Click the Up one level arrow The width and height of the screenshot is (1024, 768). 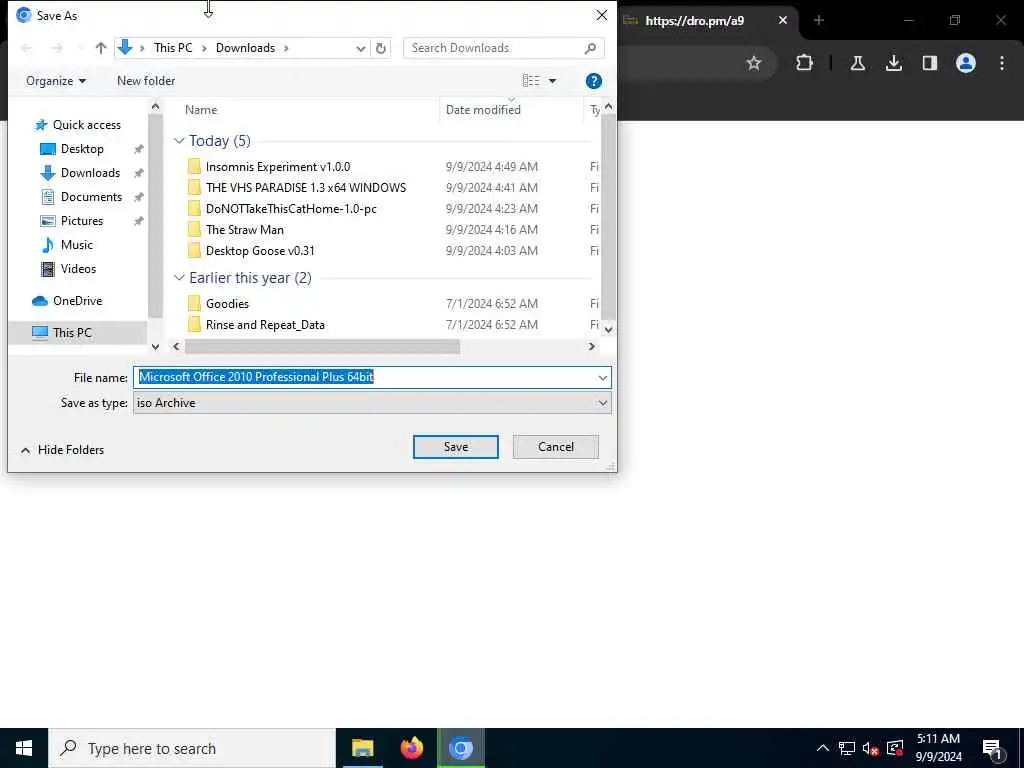[101, 48]
